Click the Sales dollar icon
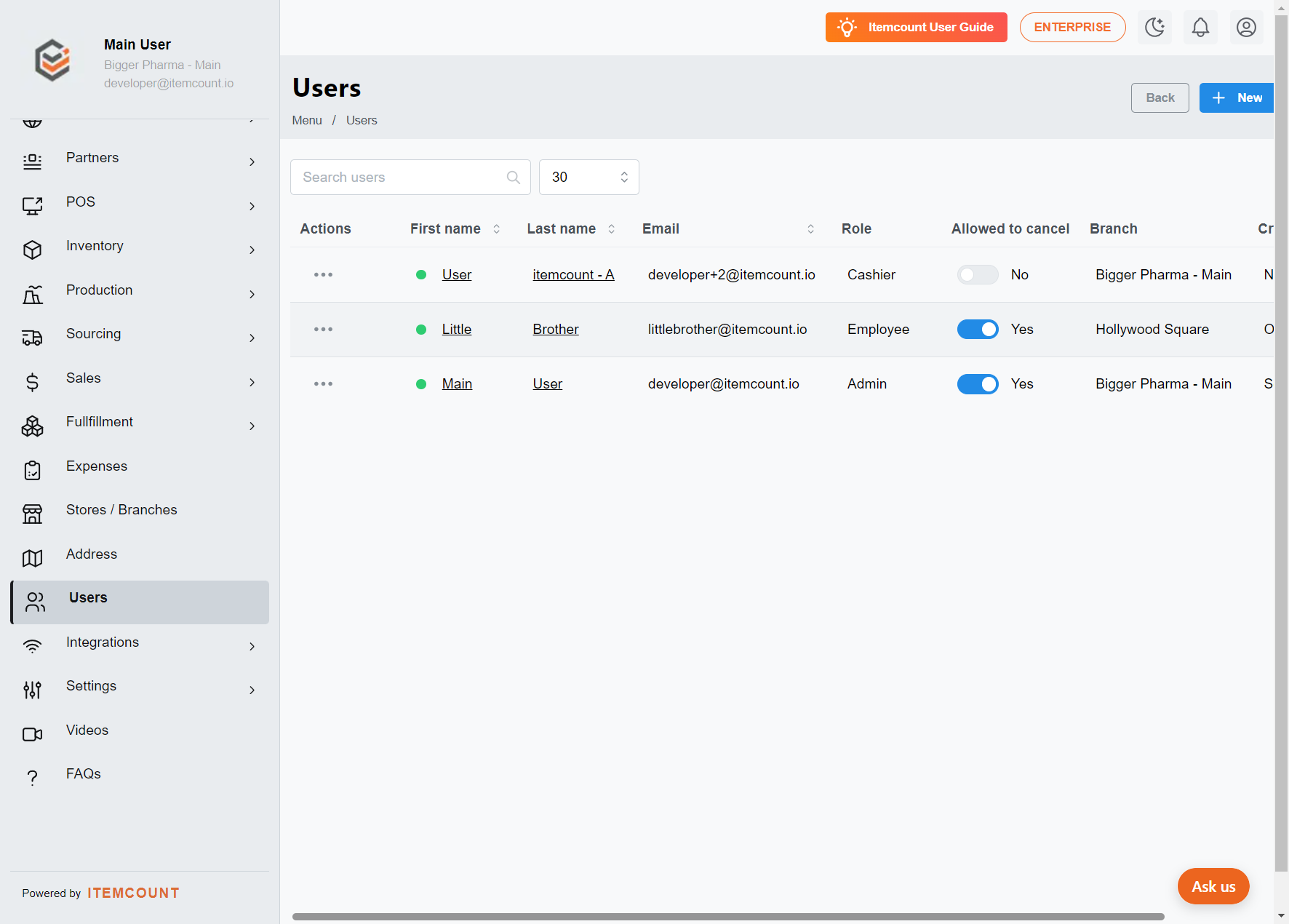1289x924 pixels. (x=33, y=382)
